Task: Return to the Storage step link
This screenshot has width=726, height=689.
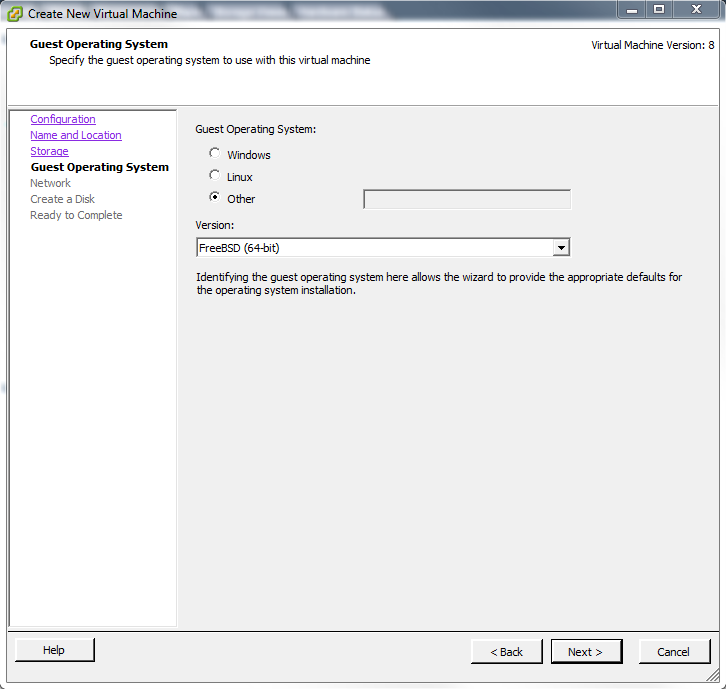Action: coord(50,151)
